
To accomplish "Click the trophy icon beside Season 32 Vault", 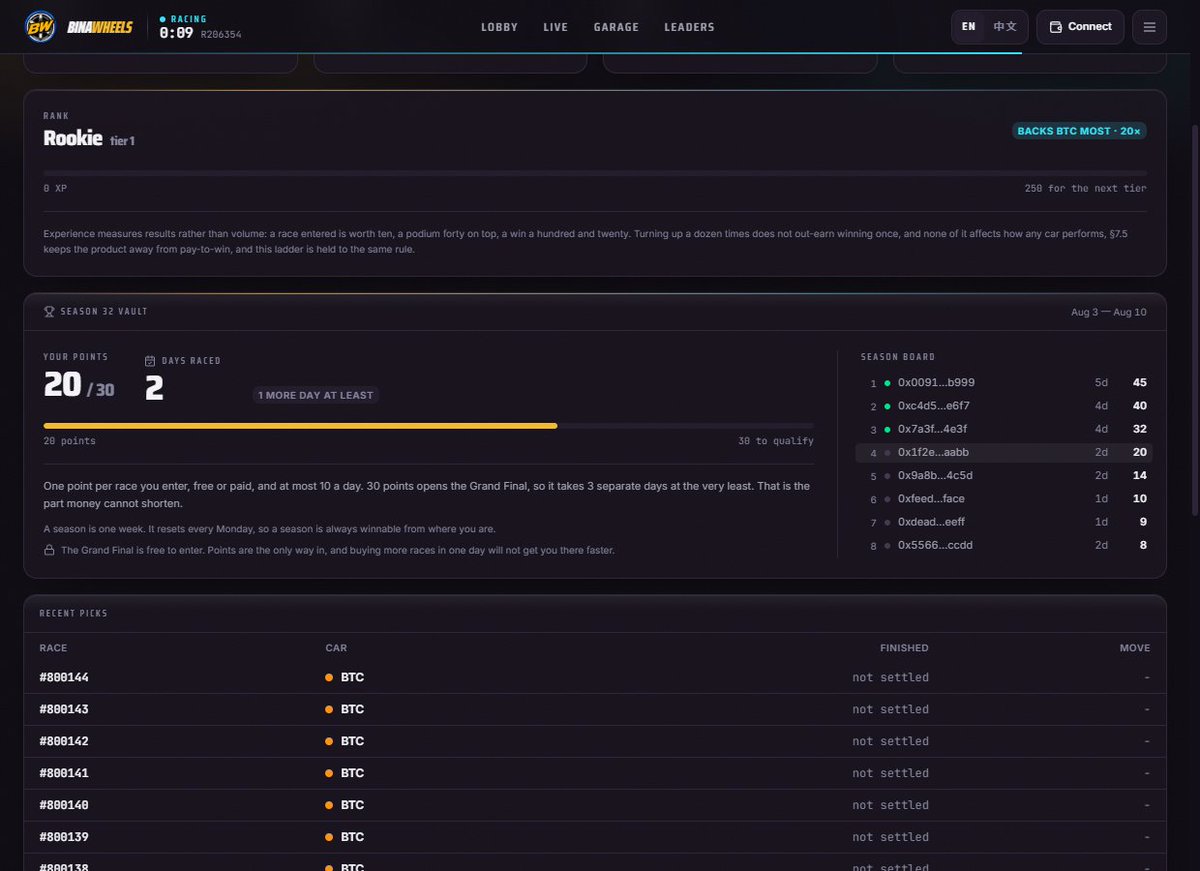I will click(49, 311).
